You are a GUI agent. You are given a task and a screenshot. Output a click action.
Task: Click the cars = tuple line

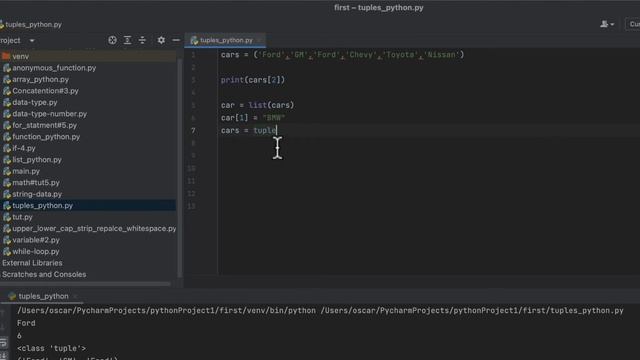[249, 131]
